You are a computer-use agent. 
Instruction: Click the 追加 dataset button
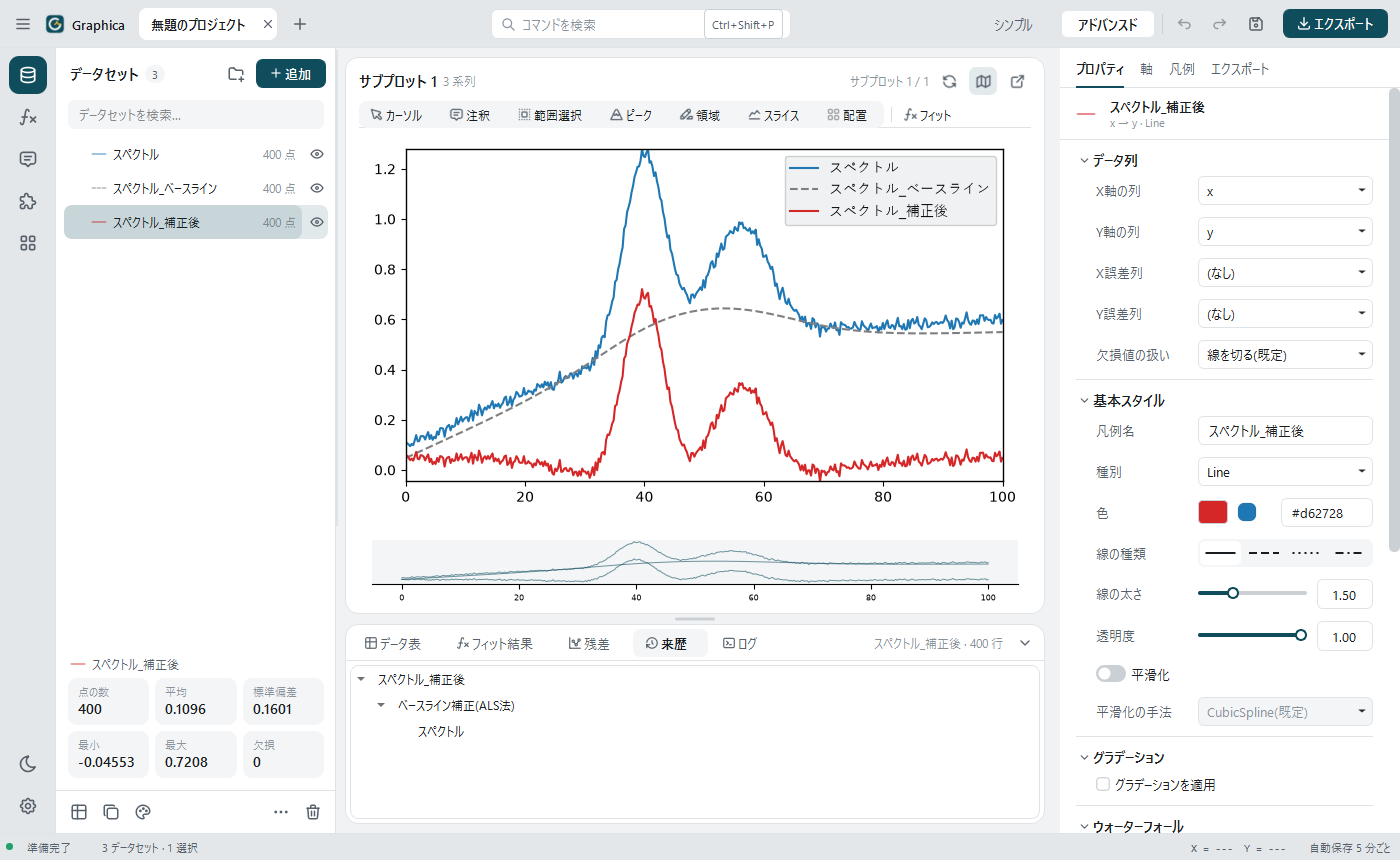[291, 74]
